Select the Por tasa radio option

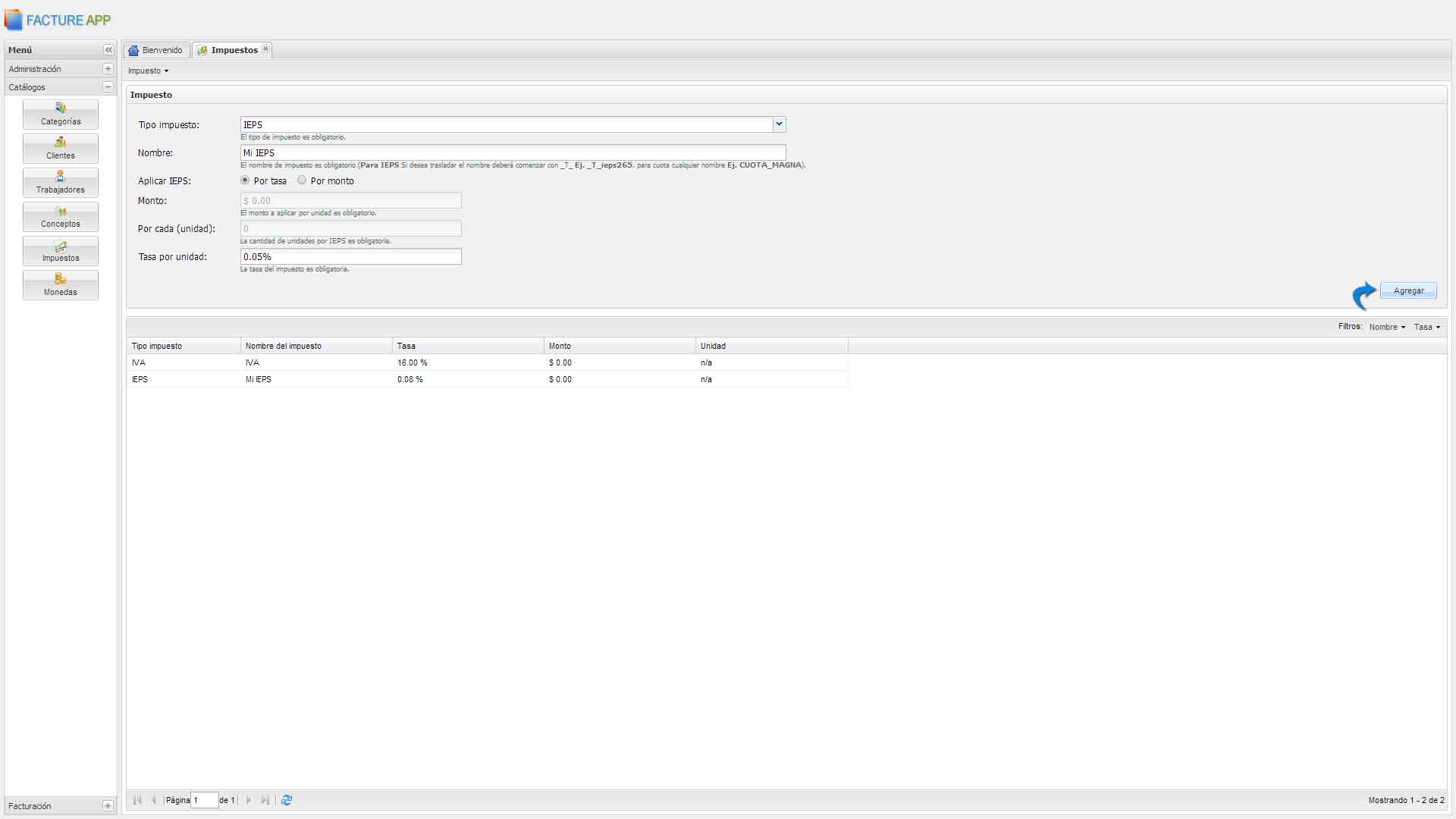(245, 180)
